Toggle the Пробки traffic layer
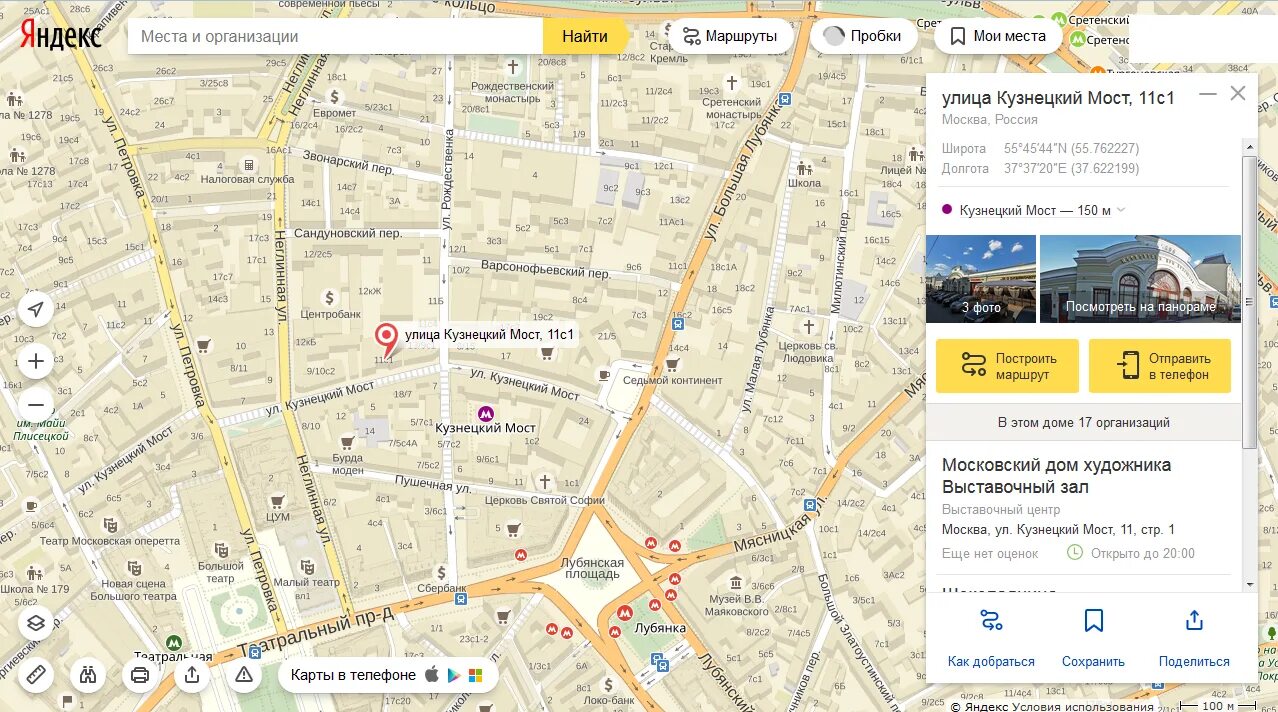The height and width of the screenshot is (712, 1278). pyautogui.click(x=862, y=36)
